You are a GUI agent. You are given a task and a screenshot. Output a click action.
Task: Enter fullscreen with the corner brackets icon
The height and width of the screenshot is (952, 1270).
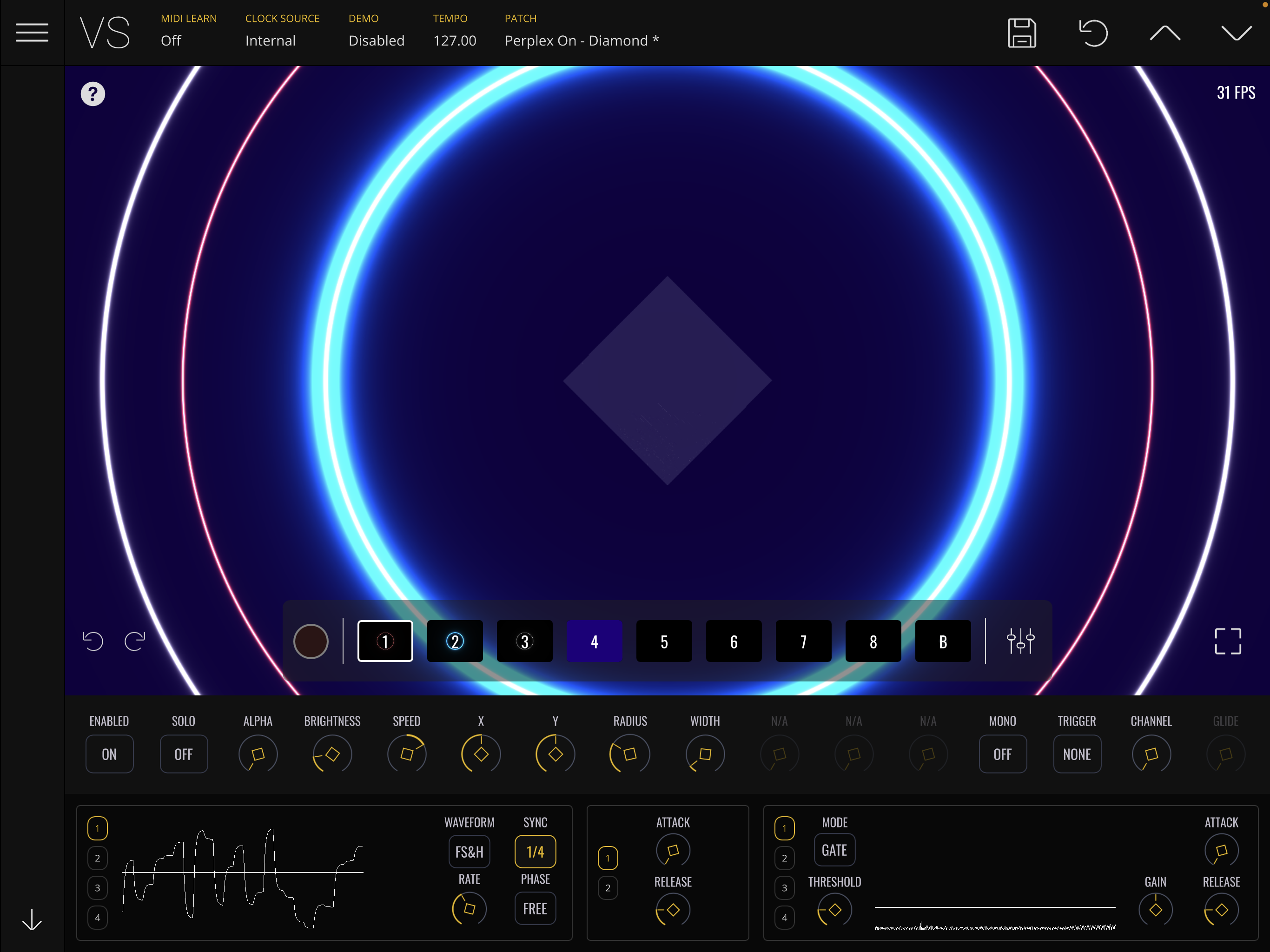[1228, 641]
